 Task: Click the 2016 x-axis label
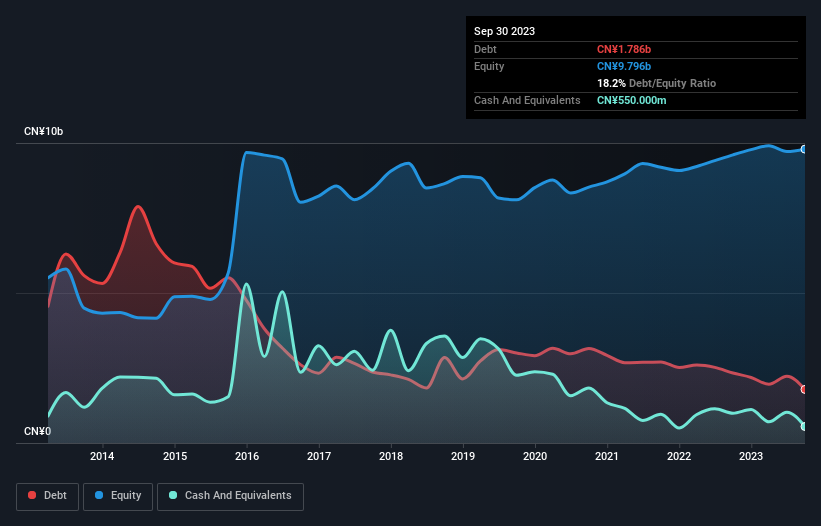tap(247, 456)
